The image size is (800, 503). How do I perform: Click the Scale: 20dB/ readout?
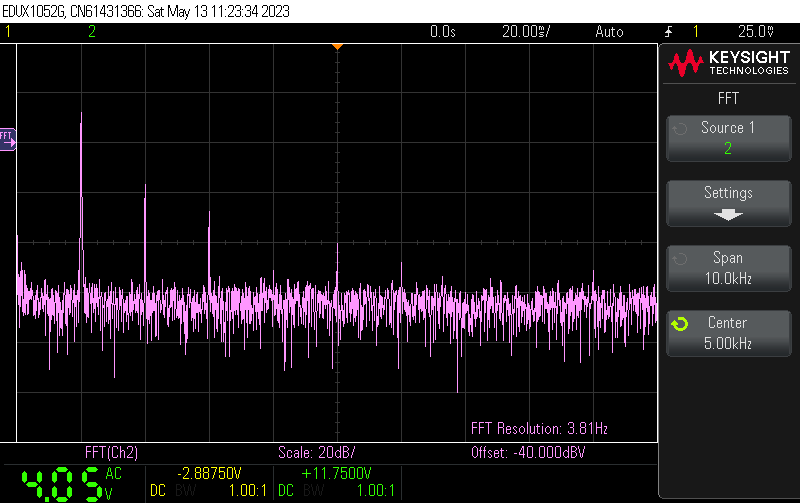(316, 452)
